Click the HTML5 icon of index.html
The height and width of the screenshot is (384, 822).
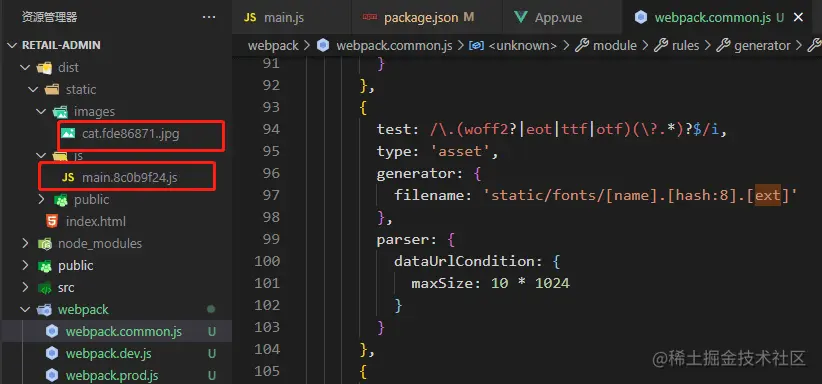coord(52,222)
